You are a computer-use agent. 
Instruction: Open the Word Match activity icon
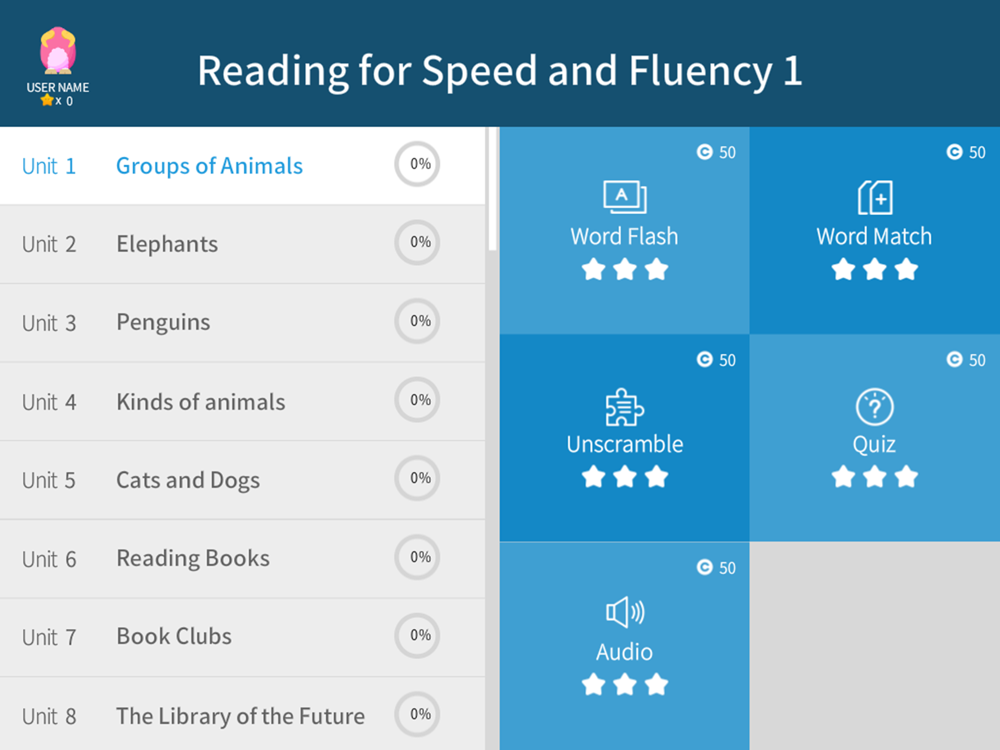(874, 197)
